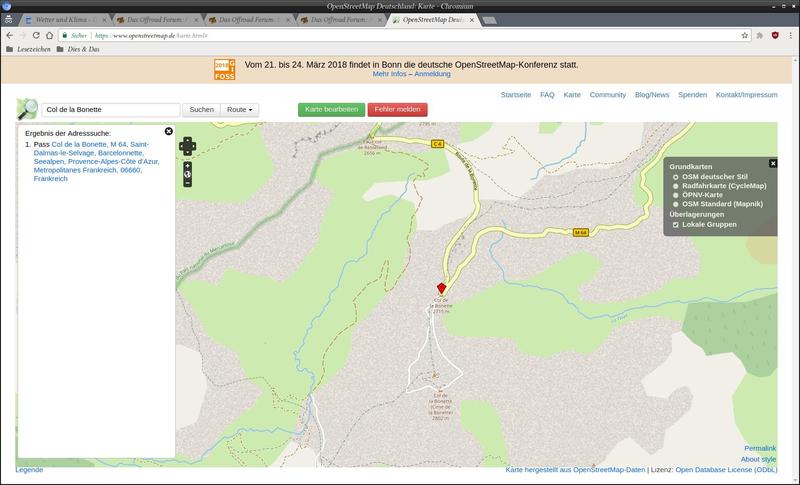Open the Legende link

click(x=29, y=470)
